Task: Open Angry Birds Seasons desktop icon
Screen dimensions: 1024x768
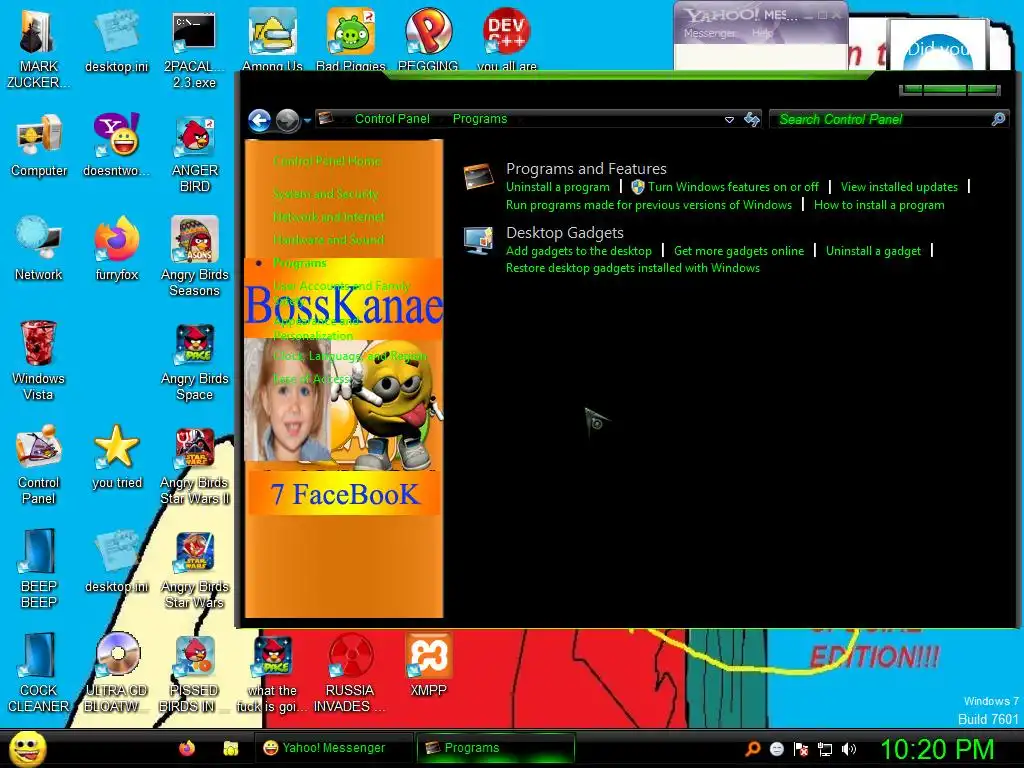Action: (194, 256)
